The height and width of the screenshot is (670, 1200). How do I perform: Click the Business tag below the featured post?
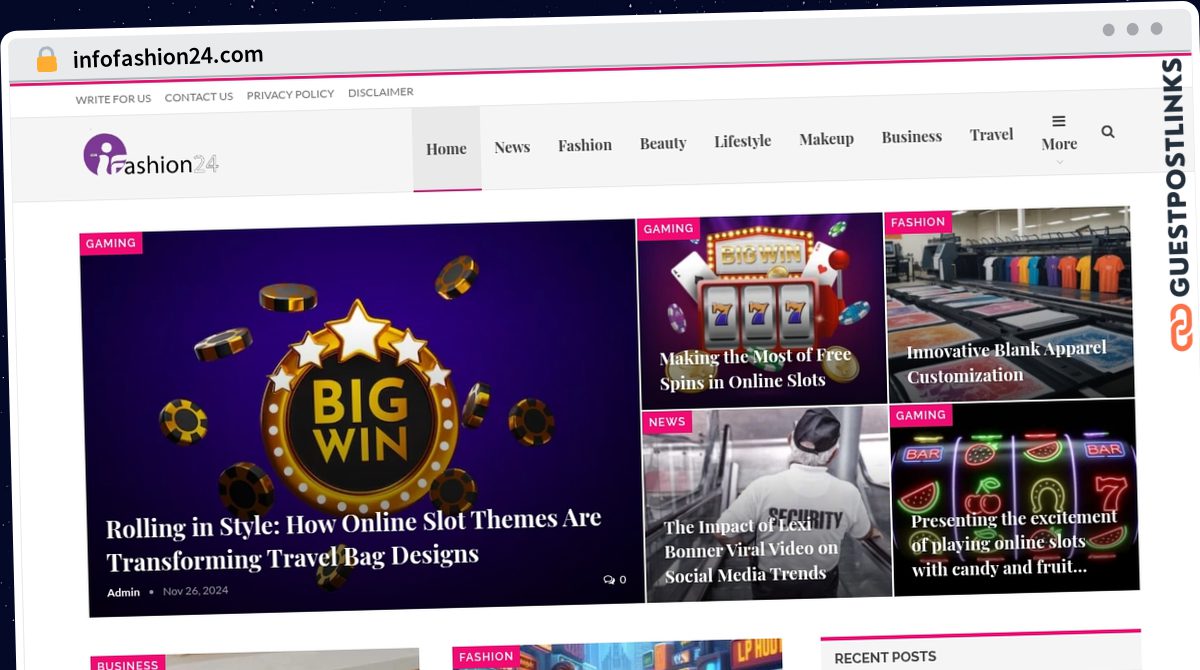click(x=128, y=664)
